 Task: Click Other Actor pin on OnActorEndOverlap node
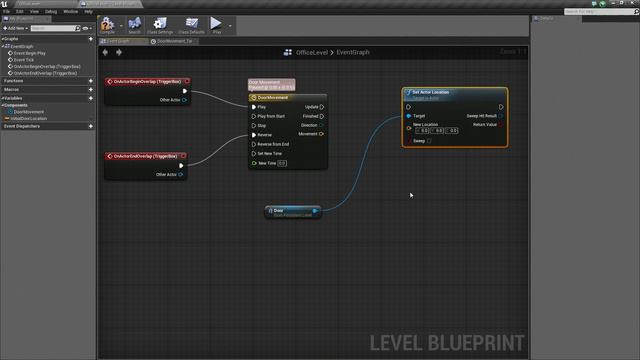[181, 175]
